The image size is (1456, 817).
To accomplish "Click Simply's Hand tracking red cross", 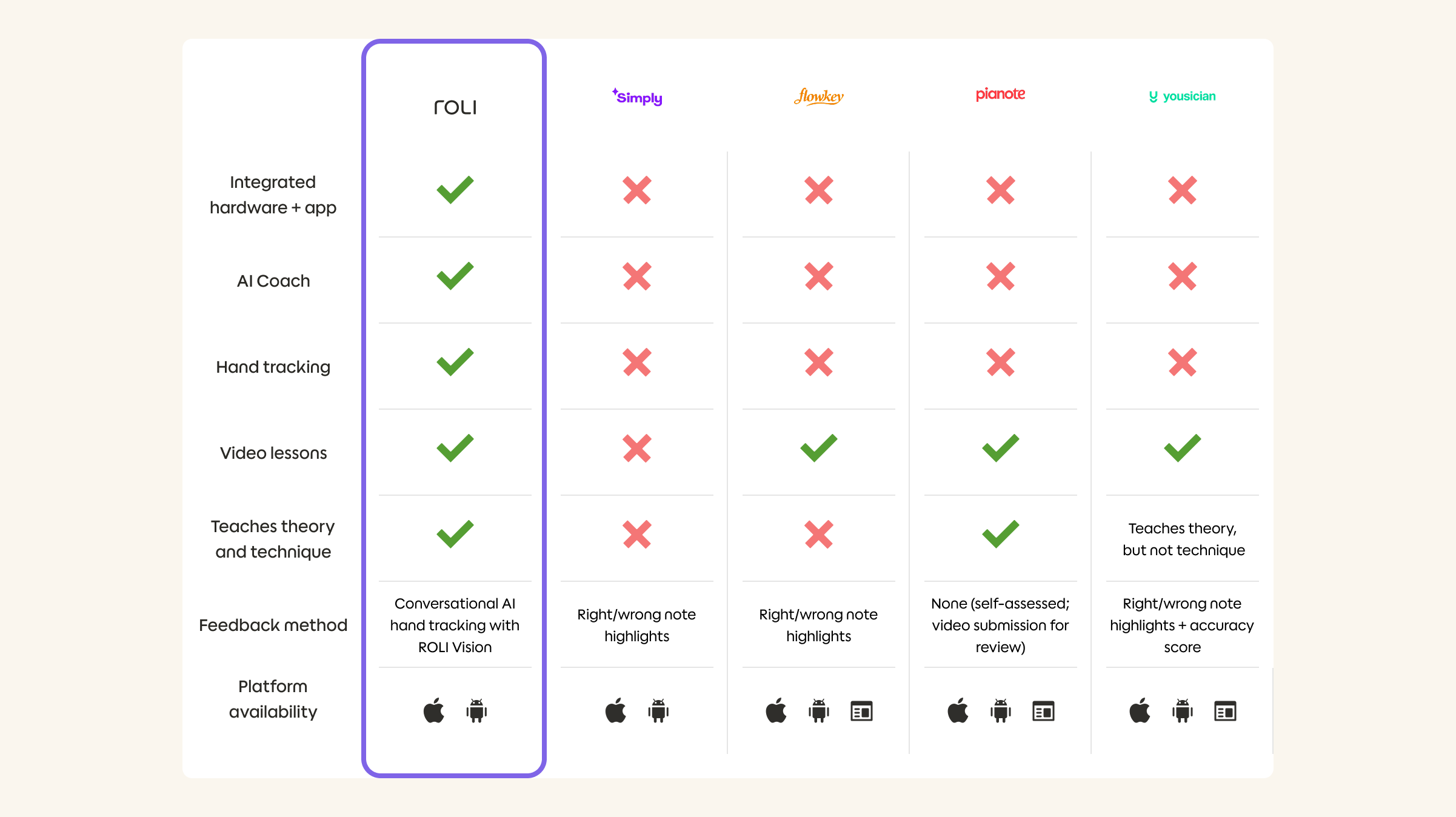I will click(636, 362).
